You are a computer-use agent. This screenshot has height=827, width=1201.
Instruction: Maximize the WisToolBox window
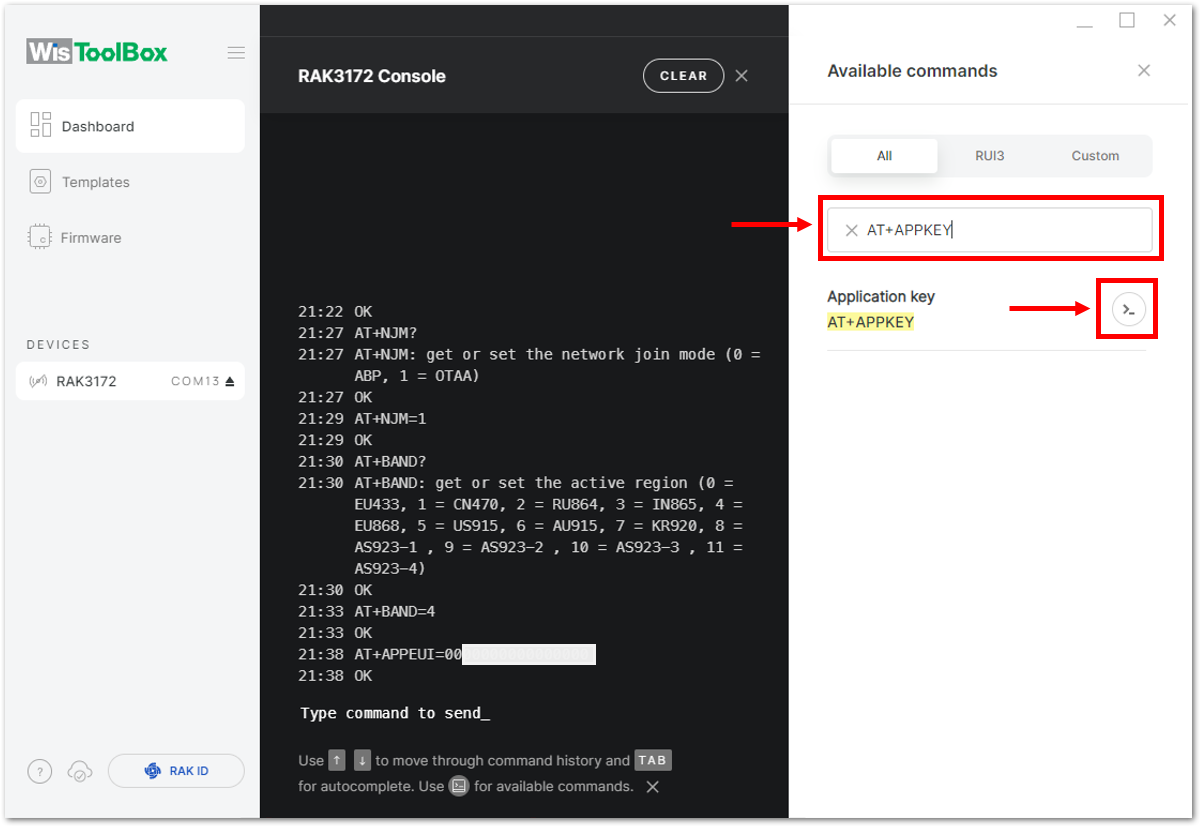tap(1127, 20)
